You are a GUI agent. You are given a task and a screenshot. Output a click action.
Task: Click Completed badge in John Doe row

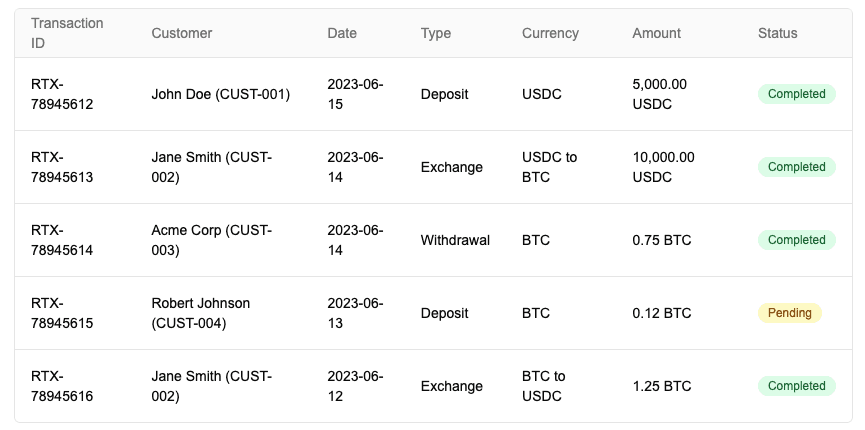tap(797, 94)
